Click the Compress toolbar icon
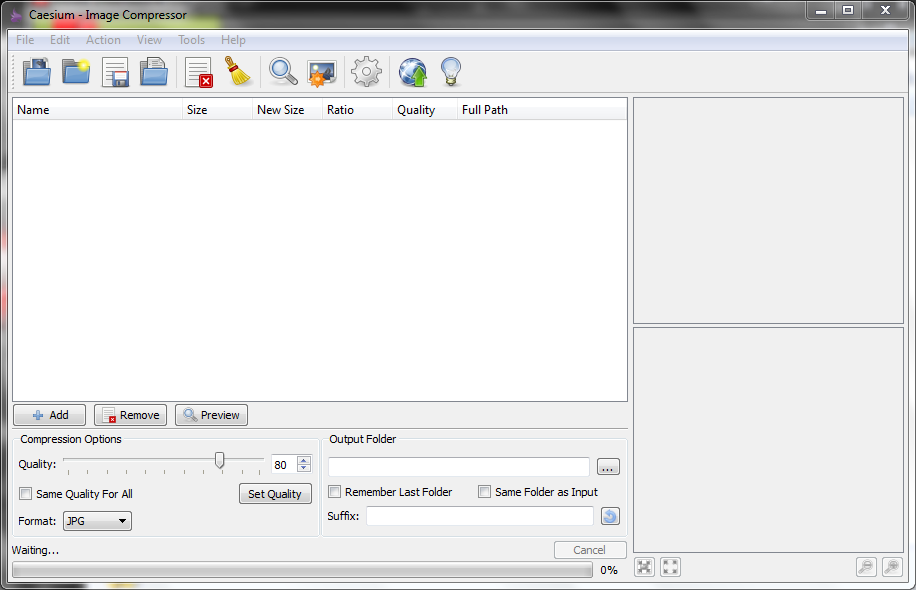 (x=321, y=74)
